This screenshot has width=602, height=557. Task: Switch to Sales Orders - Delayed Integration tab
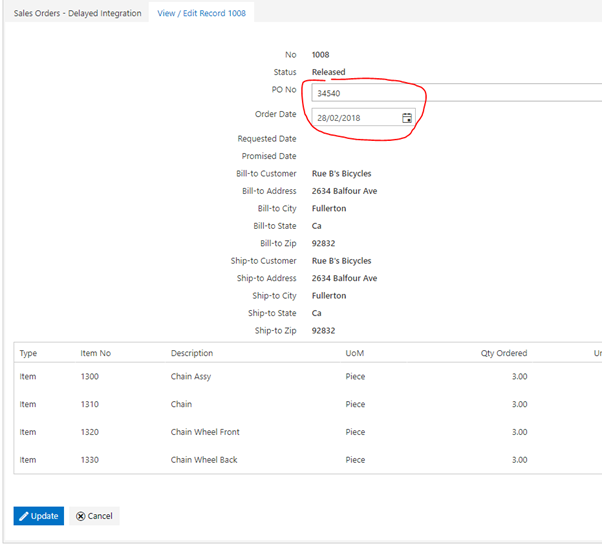click(x=78, y=13)
